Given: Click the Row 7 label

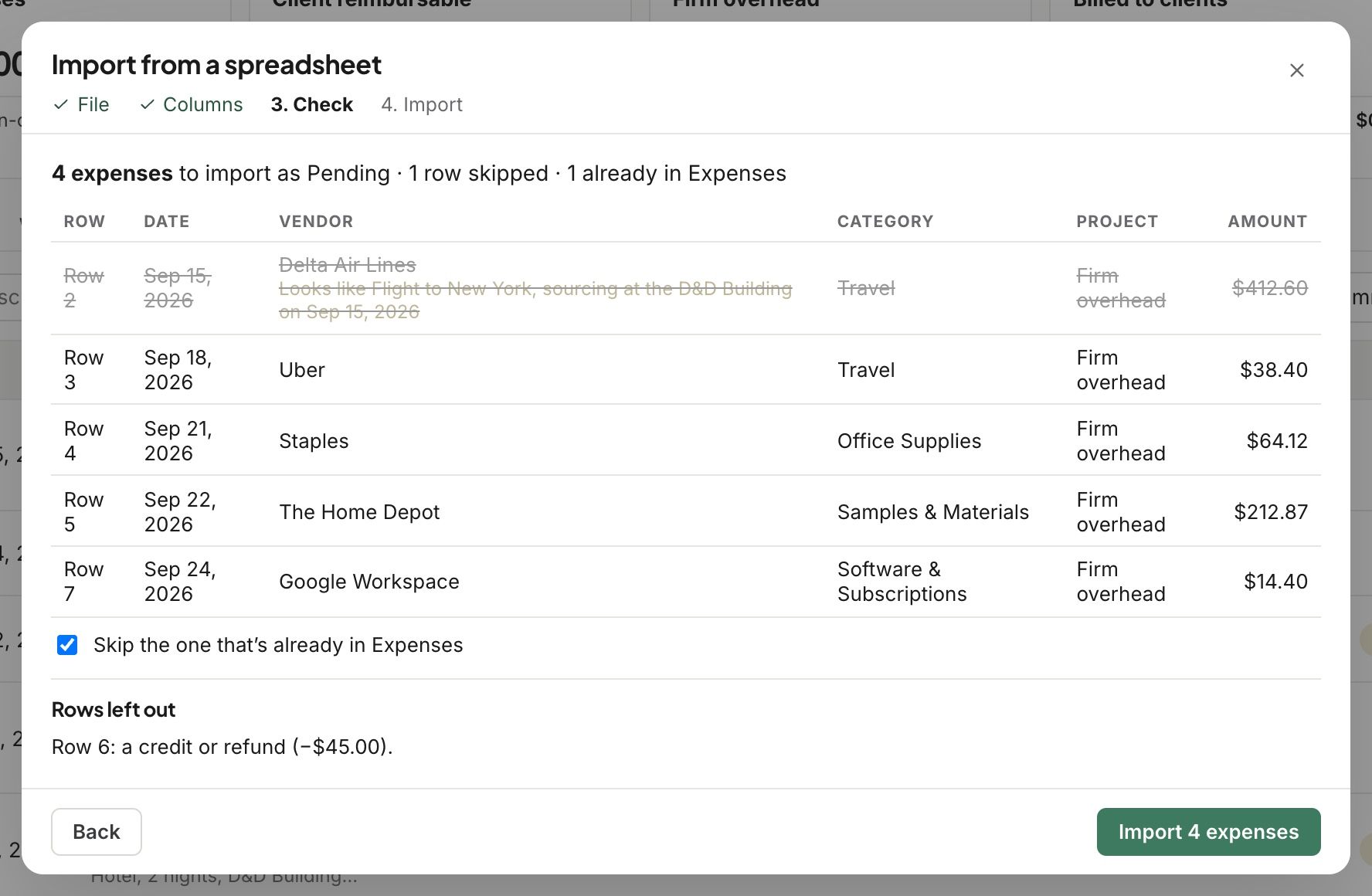Looking at the screenshot, I should click(x=83, y=582).
